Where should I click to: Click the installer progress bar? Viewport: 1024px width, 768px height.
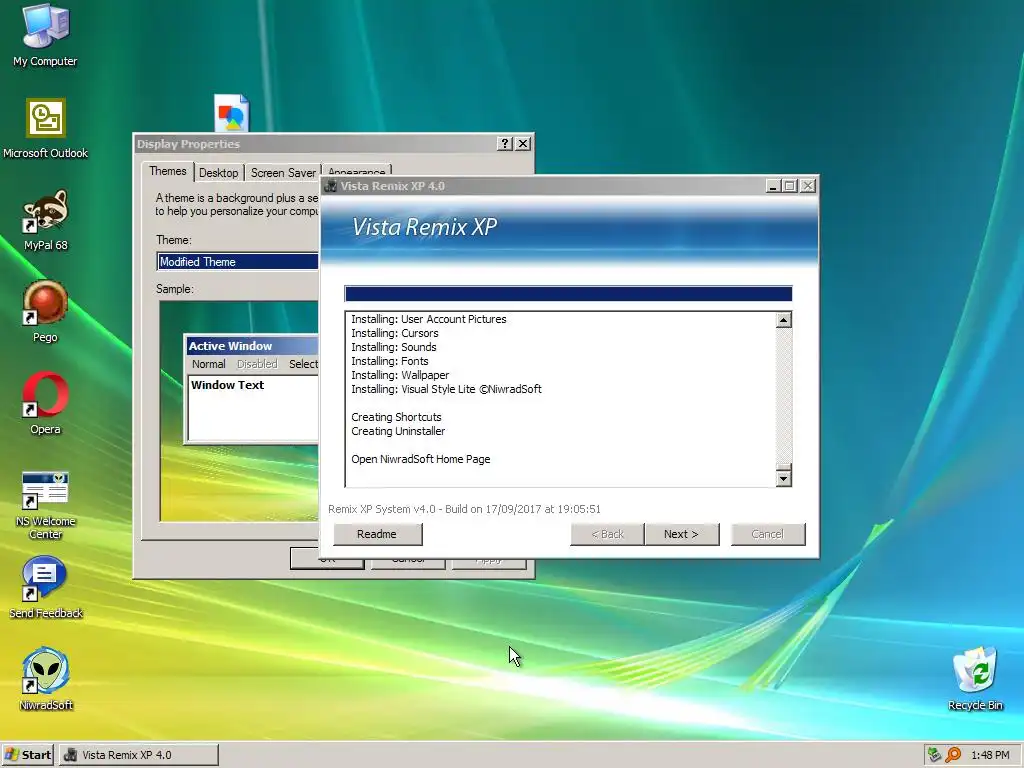click(x=568, y=294)
